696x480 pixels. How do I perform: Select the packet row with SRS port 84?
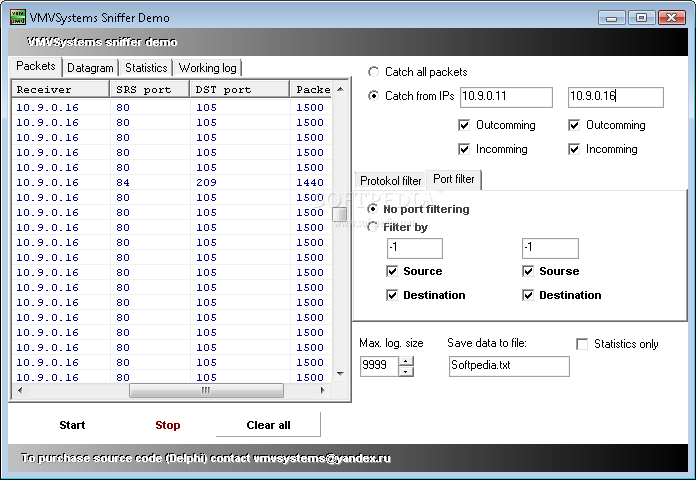coord(172,182)
